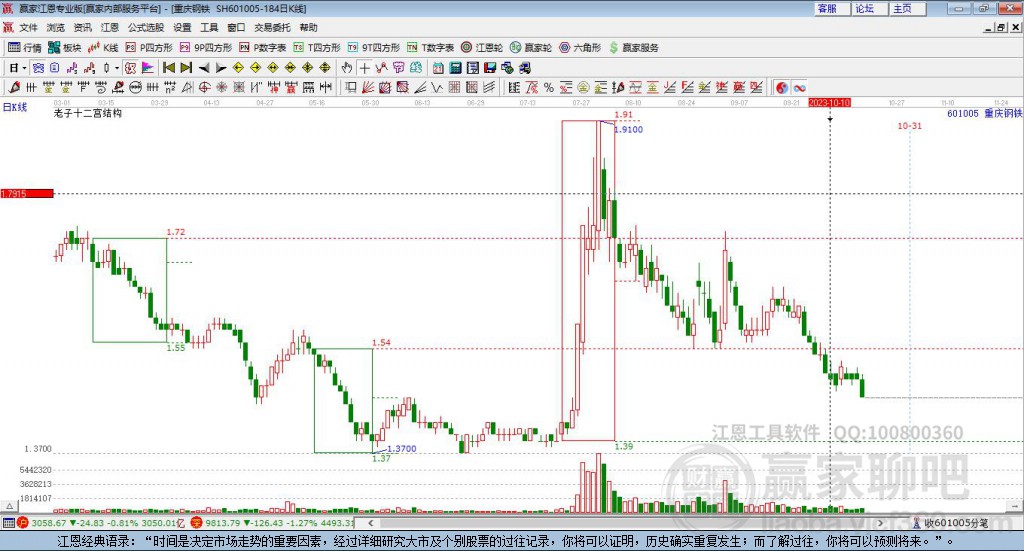The height and width of the screenshot is (551, 1024).
Task: Open the 资讯 menu
Action: [x=82, y=27]
